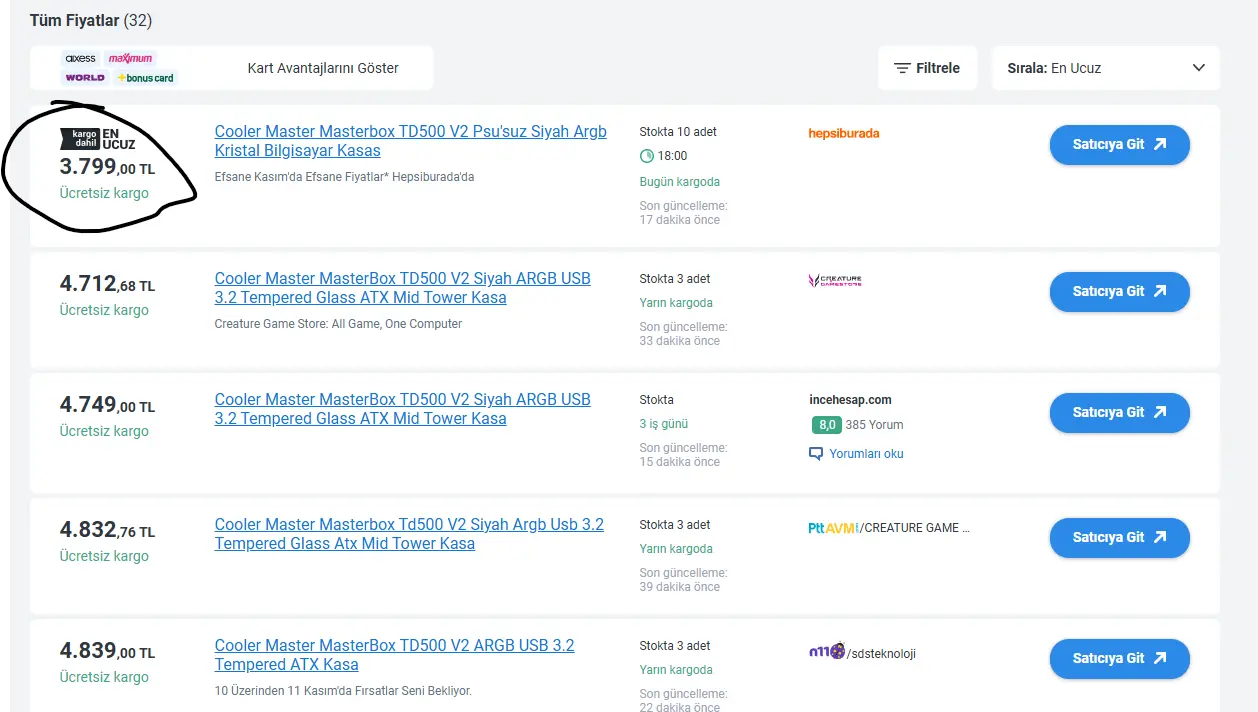Click the comment bubble icon beside Yorumları oku
Image resolution: width=1258 pixels, height=712 pixels.
click(x=815, y=454)
